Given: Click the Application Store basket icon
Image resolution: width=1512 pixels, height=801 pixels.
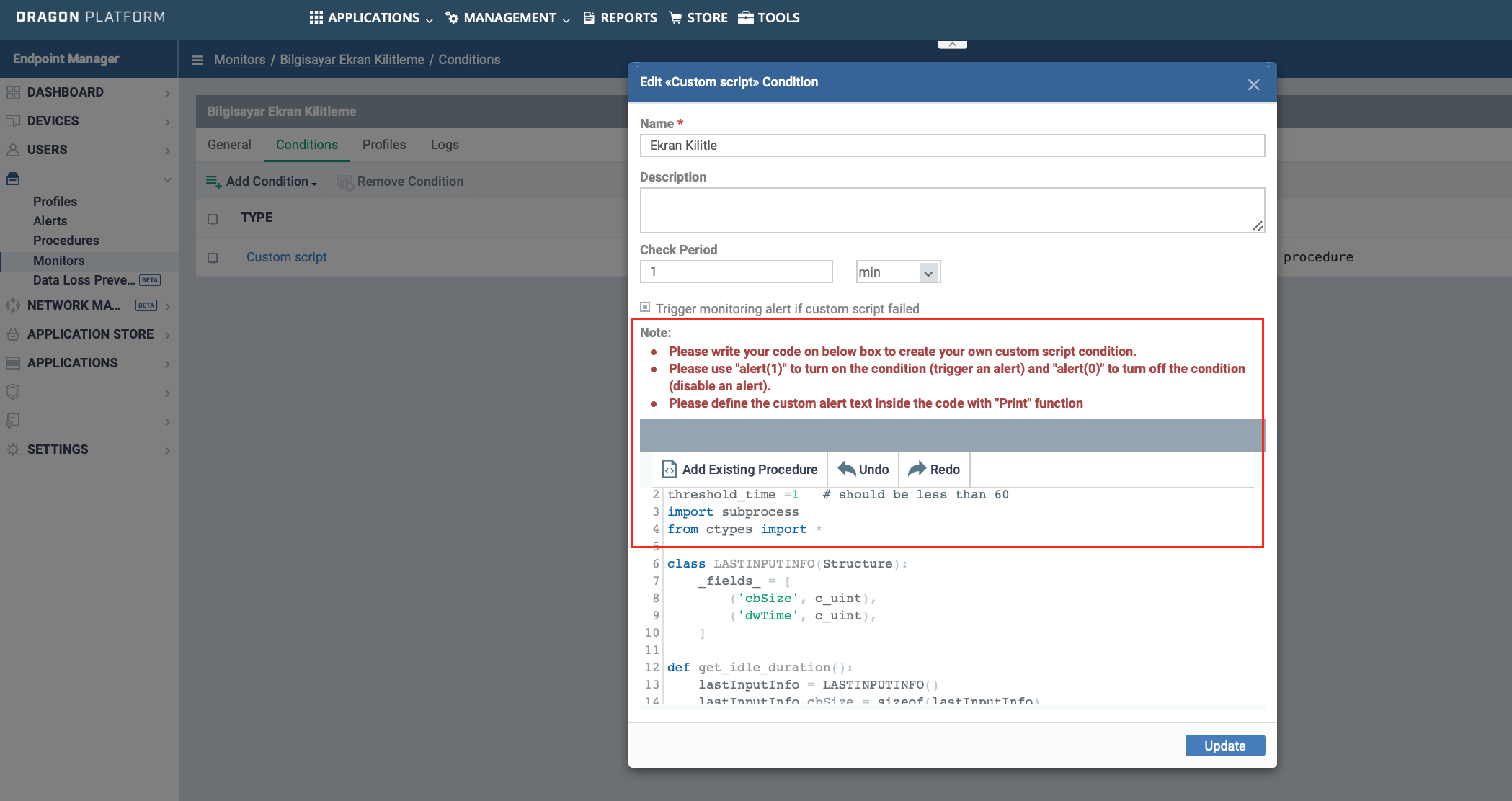Looking at the screenshot, I should 13,334.
